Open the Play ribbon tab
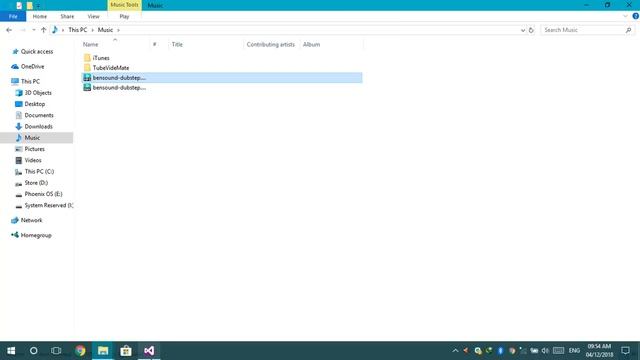Viewport: 640px width, 360px height. 124,16
